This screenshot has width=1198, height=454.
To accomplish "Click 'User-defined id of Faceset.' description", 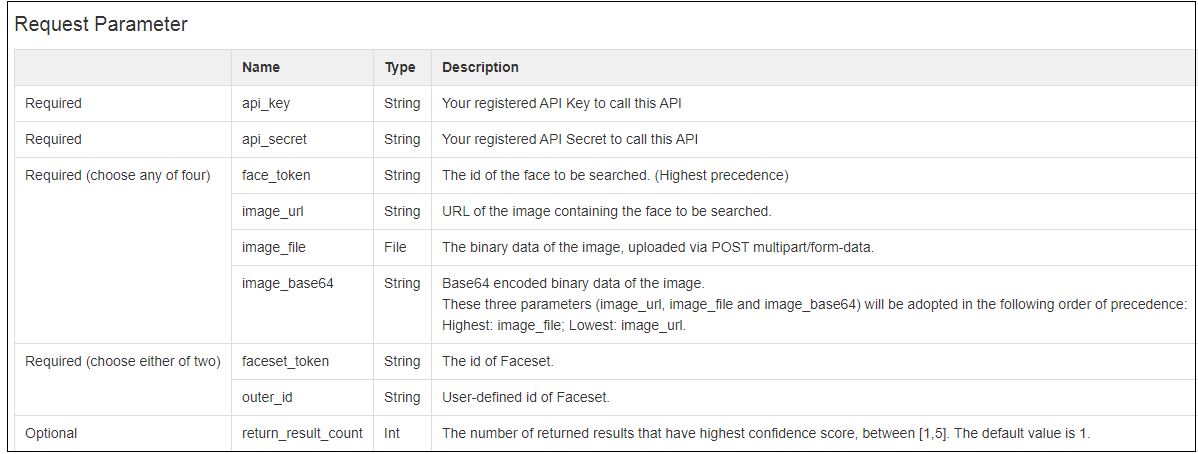I will [x=526, y=397].
